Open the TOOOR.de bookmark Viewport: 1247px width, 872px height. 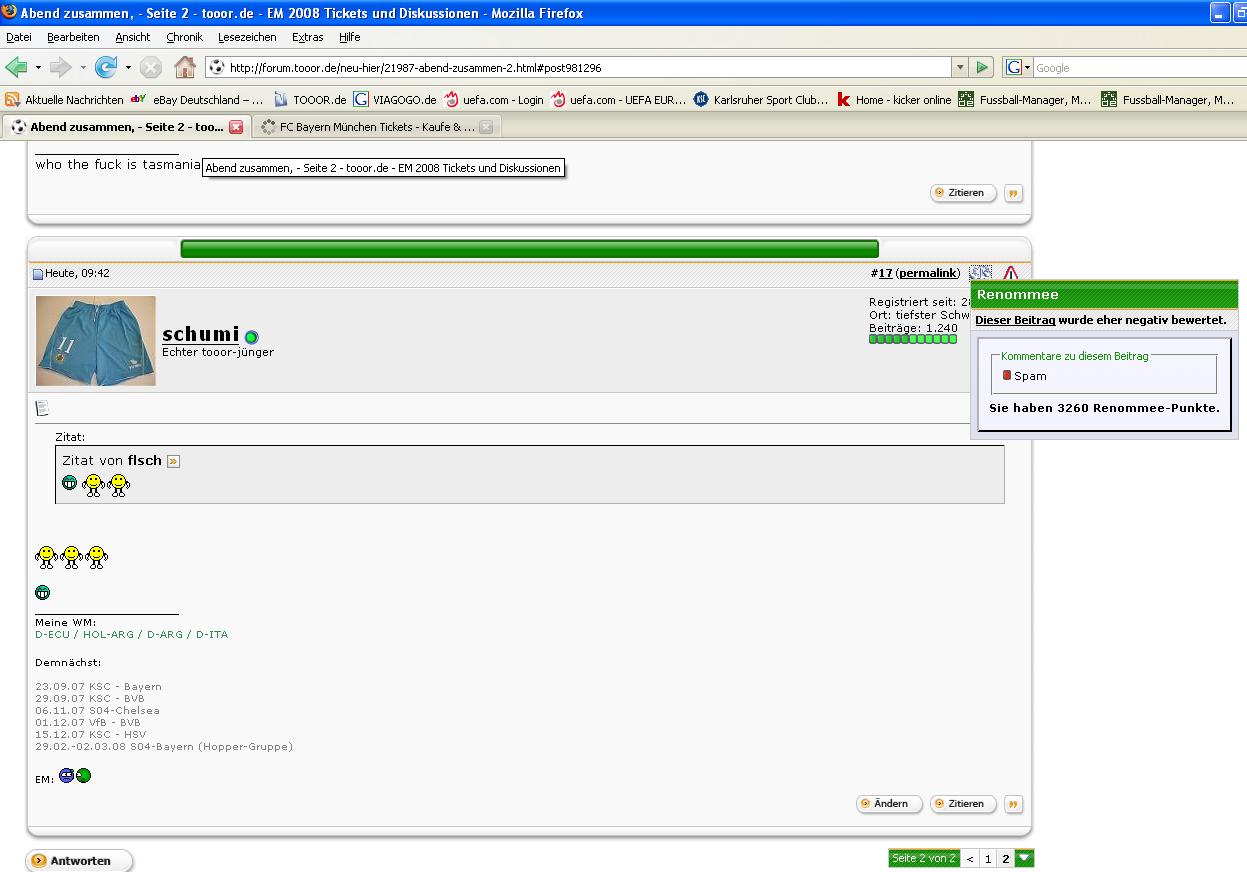pyautogui.click(x=310, y=99)
